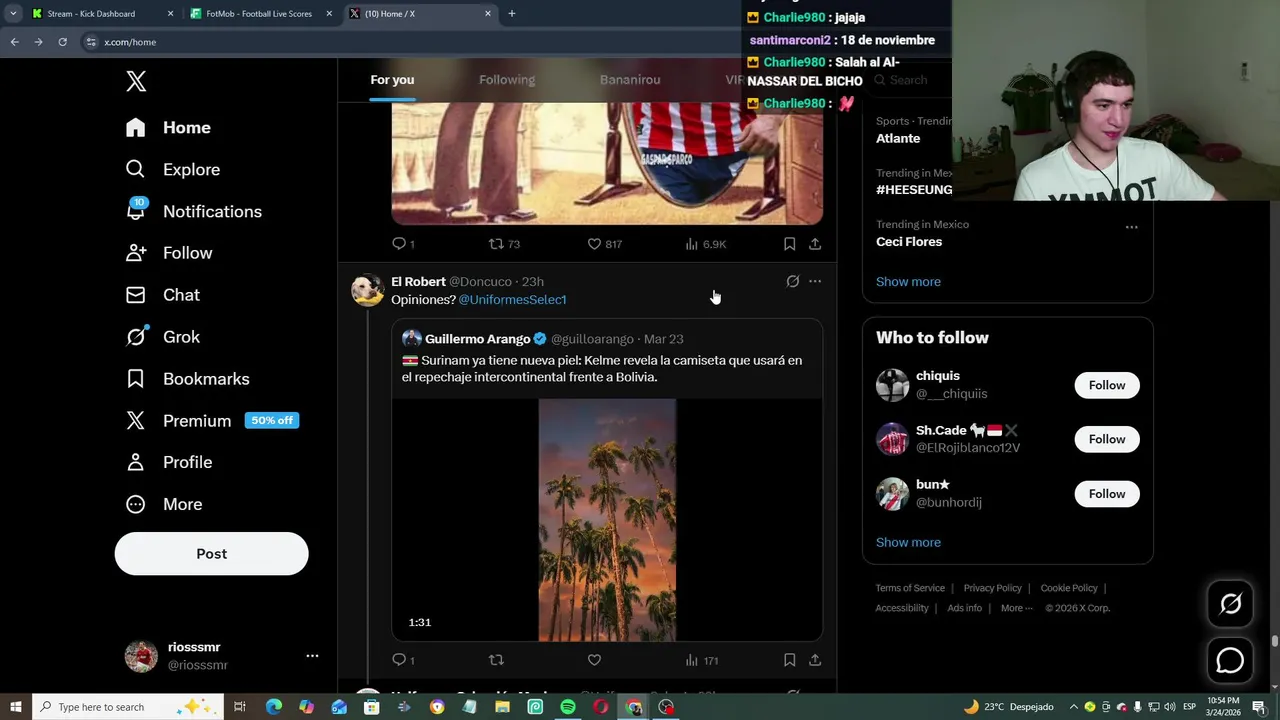The image size is (1280, 720).
Task: Open the More menu in the sidebar
Action: pos(164,504)
